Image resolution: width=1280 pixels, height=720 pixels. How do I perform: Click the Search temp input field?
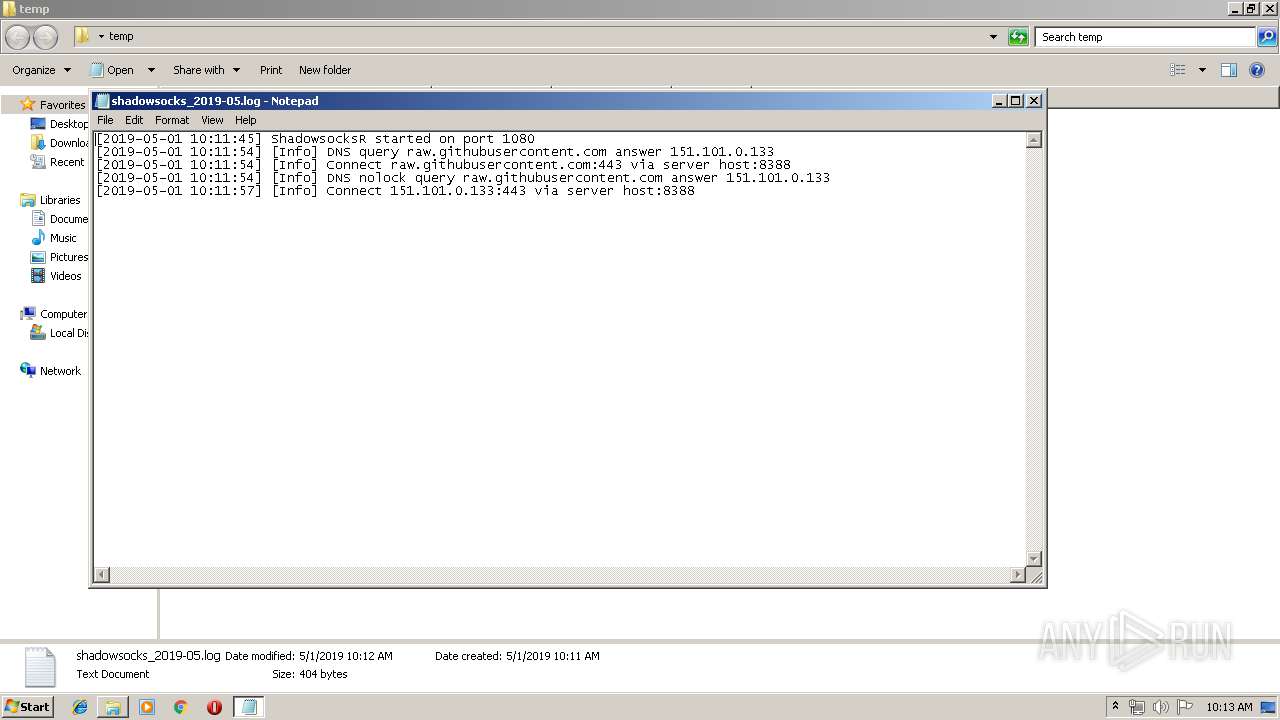click(1145, 37)
